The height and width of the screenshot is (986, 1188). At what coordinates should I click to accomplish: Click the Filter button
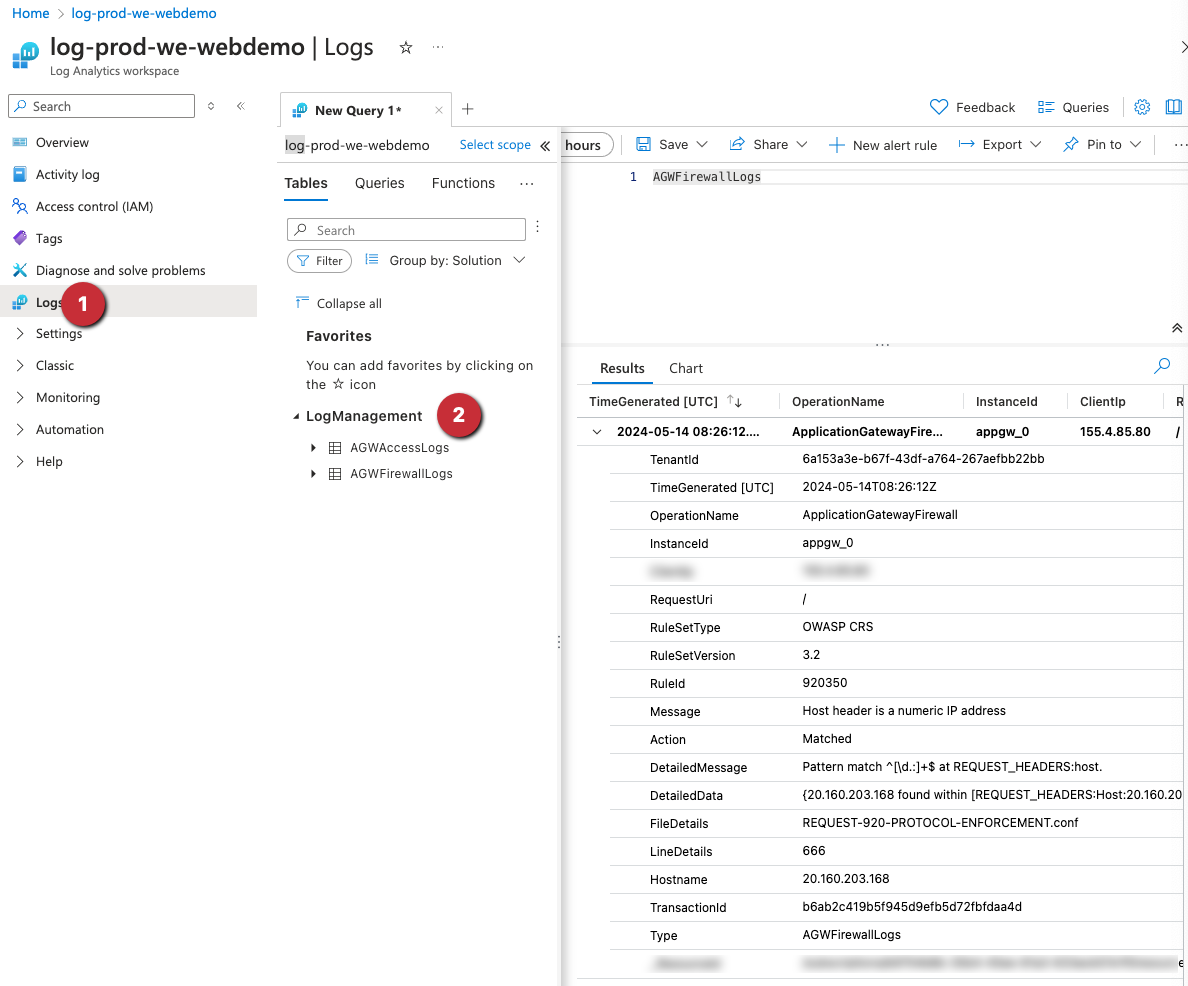coord(320,261)
